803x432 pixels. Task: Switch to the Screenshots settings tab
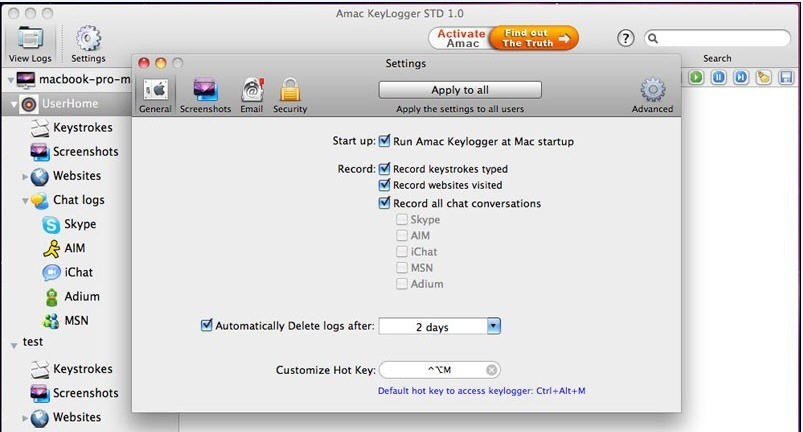pos(205,96)
